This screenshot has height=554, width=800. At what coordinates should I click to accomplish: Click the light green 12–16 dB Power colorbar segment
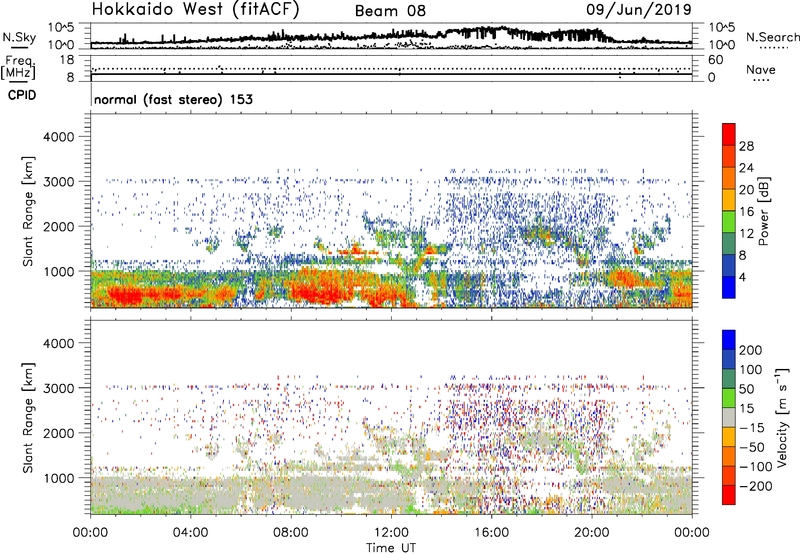(x=729, y=222)
